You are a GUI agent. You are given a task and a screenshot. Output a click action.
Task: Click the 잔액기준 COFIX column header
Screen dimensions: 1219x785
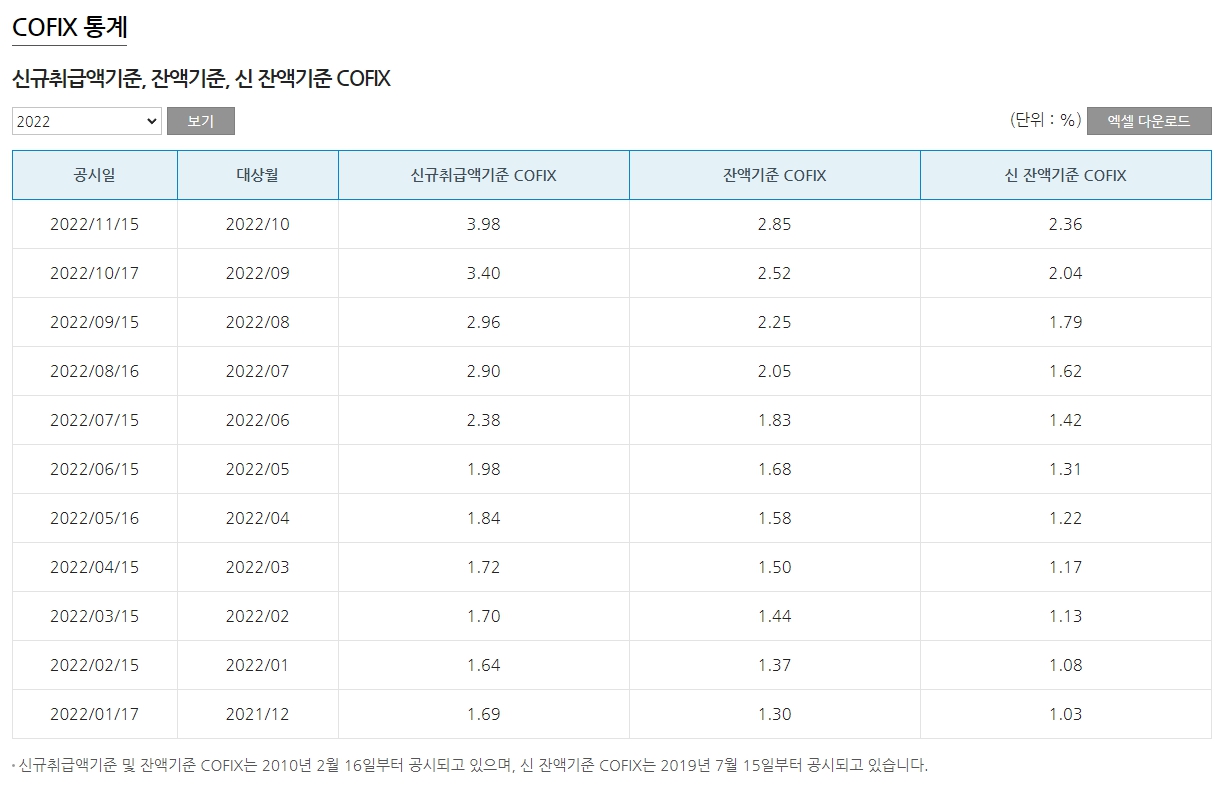[x=774, y=174]
